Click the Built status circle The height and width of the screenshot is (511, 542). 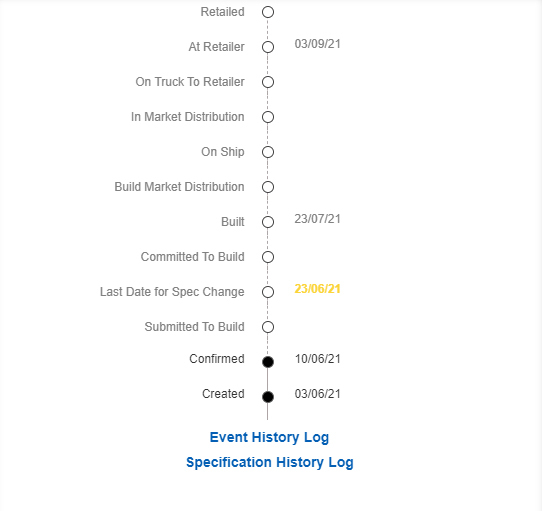pos(268,222)
